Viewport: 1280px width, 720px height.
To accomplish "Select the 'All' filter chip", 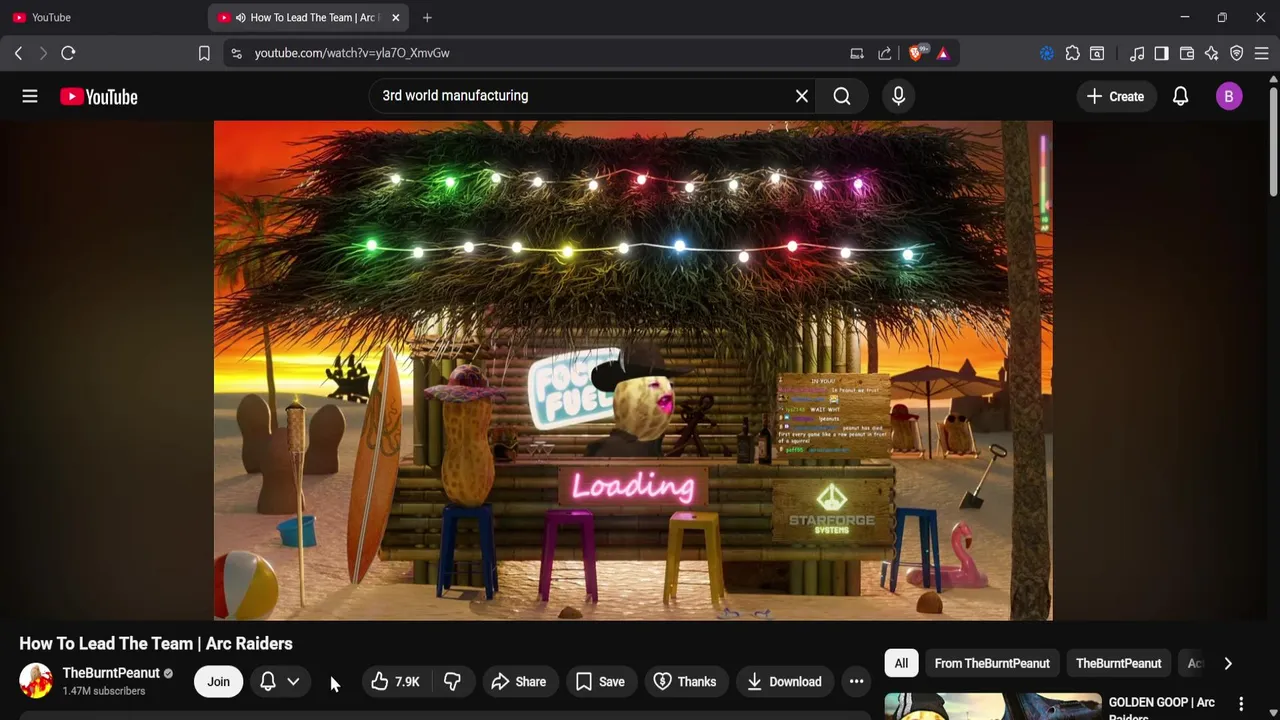I will tap(901, 663).
